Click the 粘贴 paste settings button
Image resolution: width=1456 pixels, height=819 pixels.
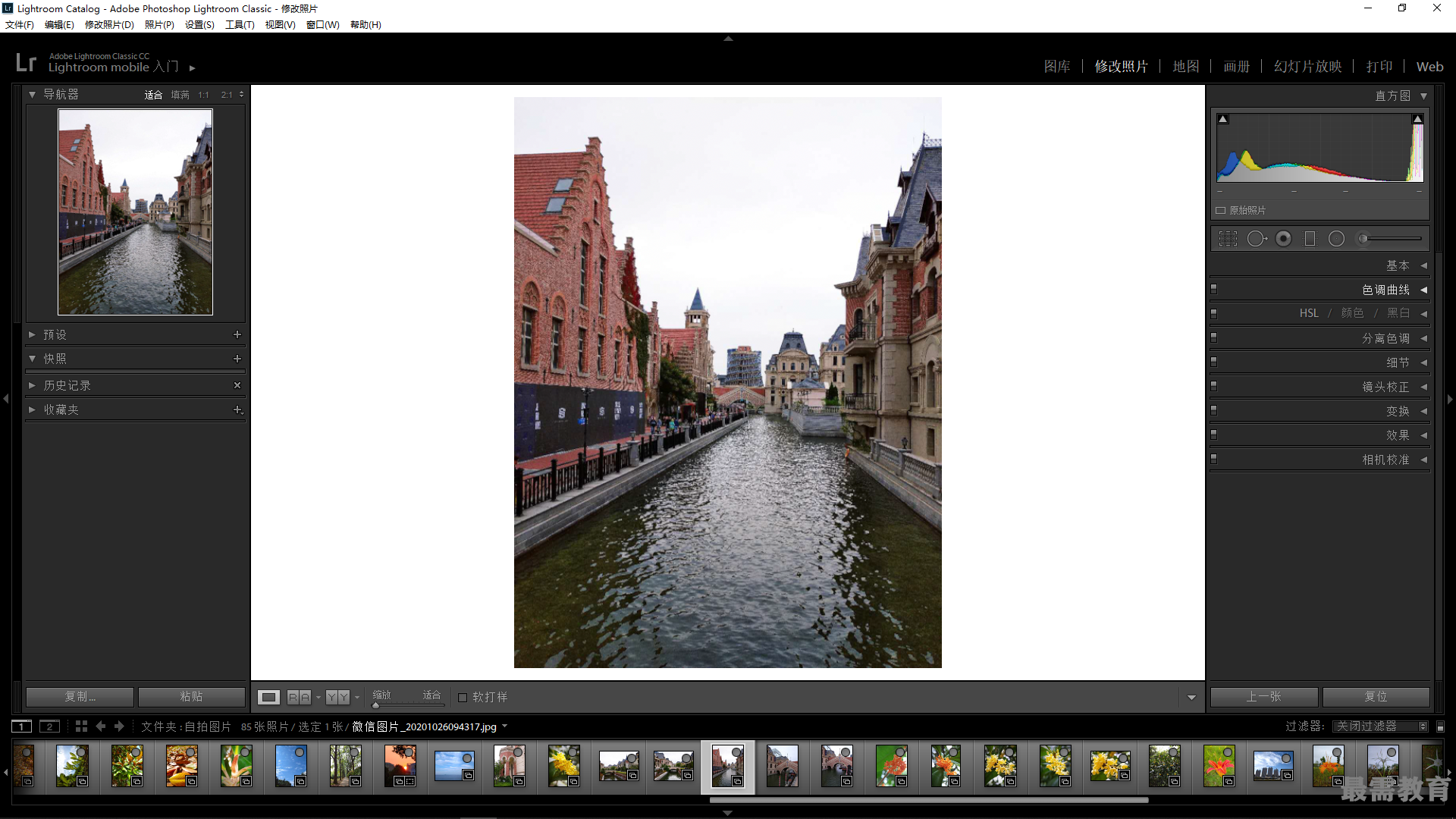(x=192, y=697)
